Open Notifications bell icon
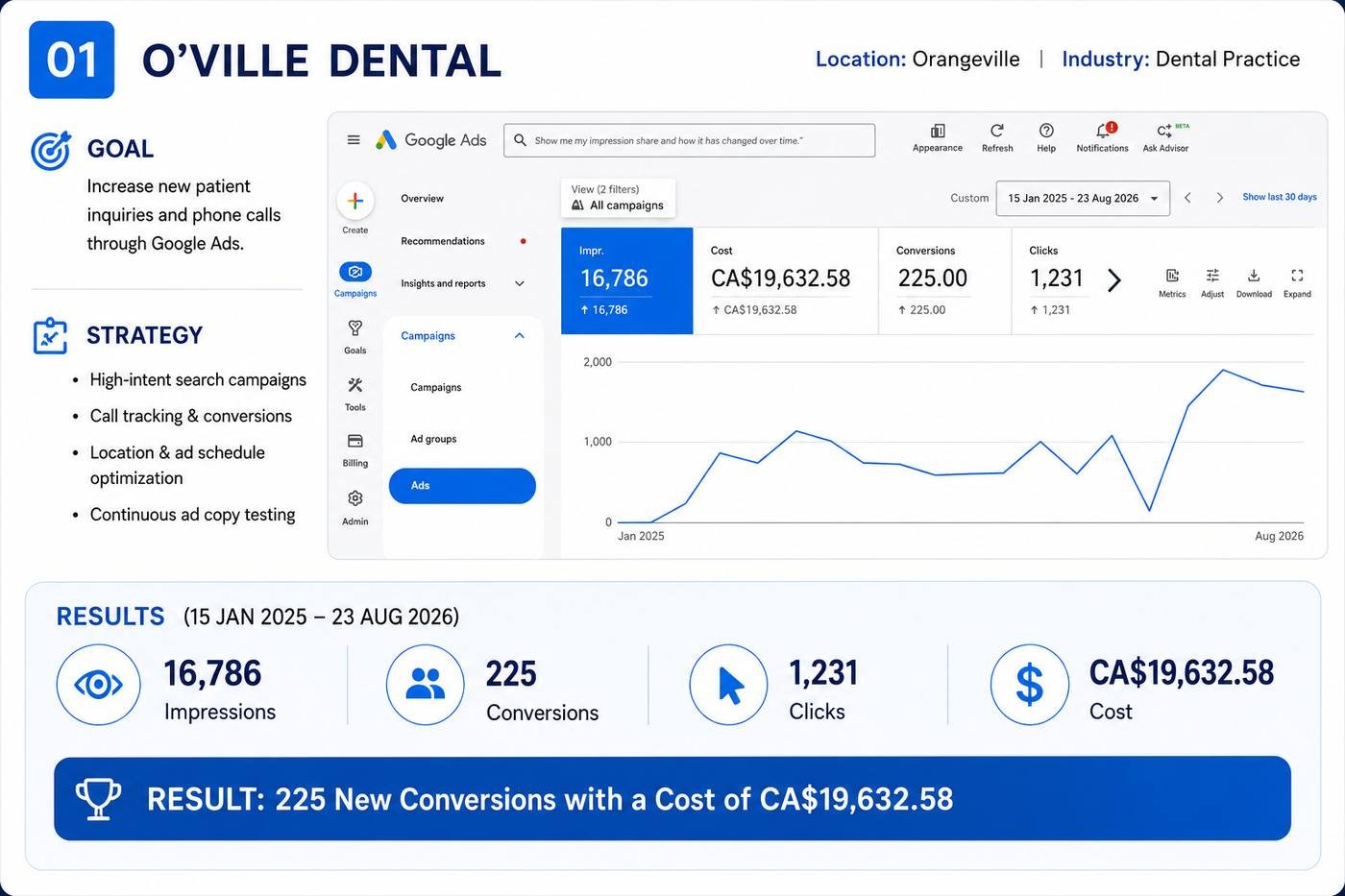 1104,130
